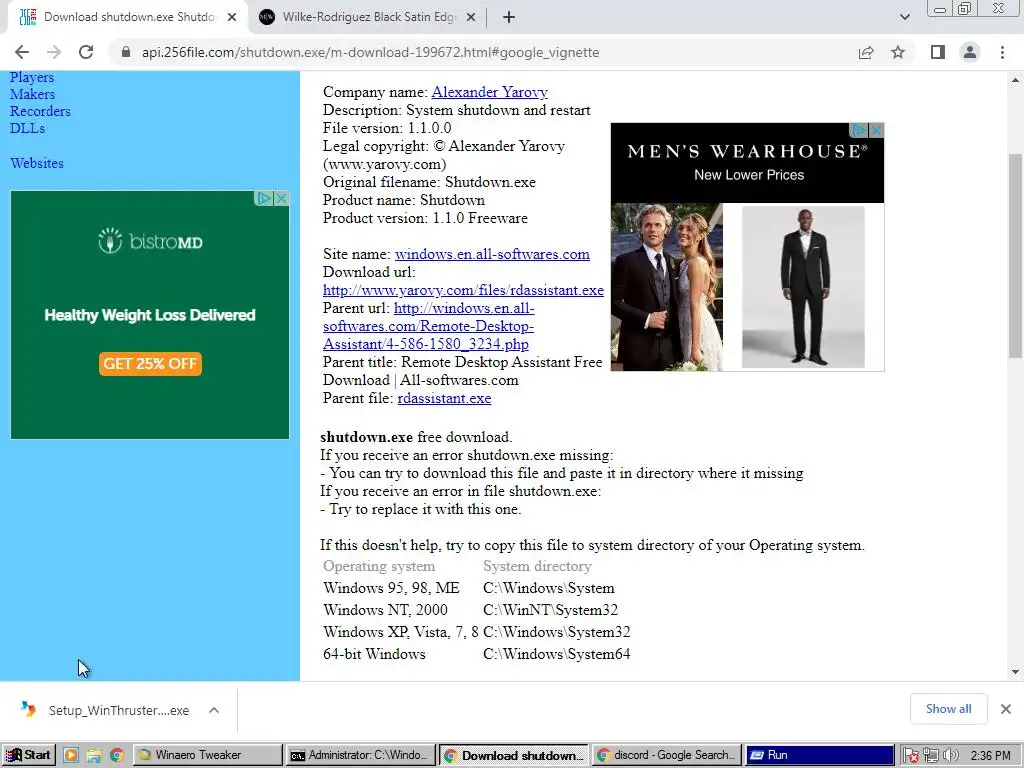Viewport: 1024px width, 768px height.
Task: Click the Parent file rdassistant.exe link
Action: [x=444, y=398]
